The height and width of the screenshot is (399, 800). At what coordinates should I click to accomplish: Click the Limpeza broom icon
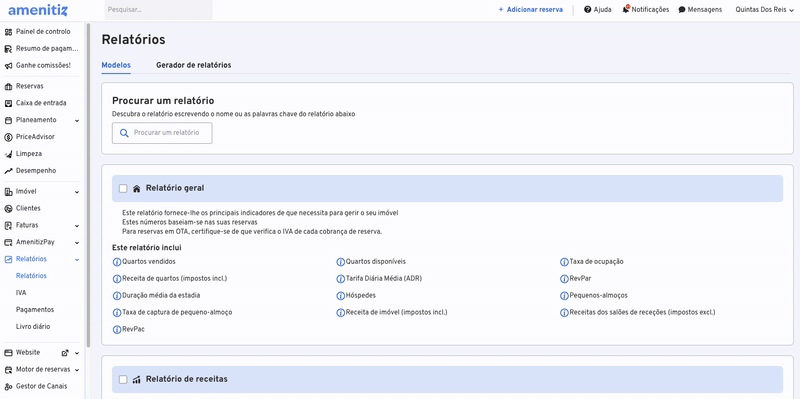8,154
